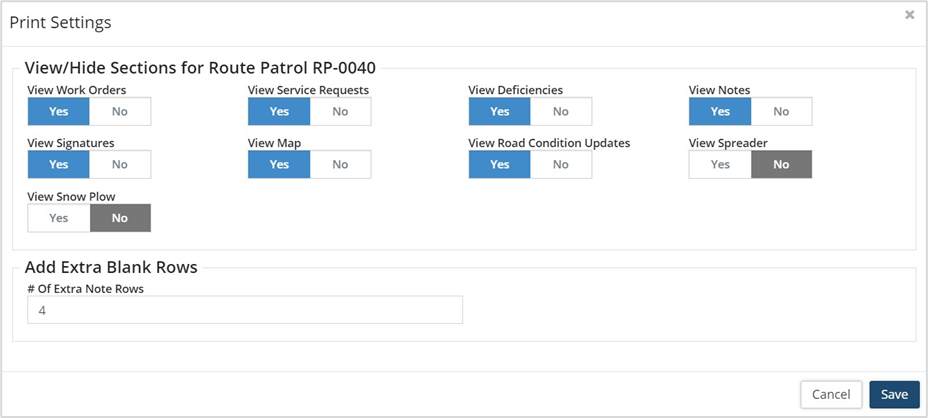Viewport: 928px width, 418px height.
Task: Enable View Snow Plow with Yes
Action: click(59, 217)
